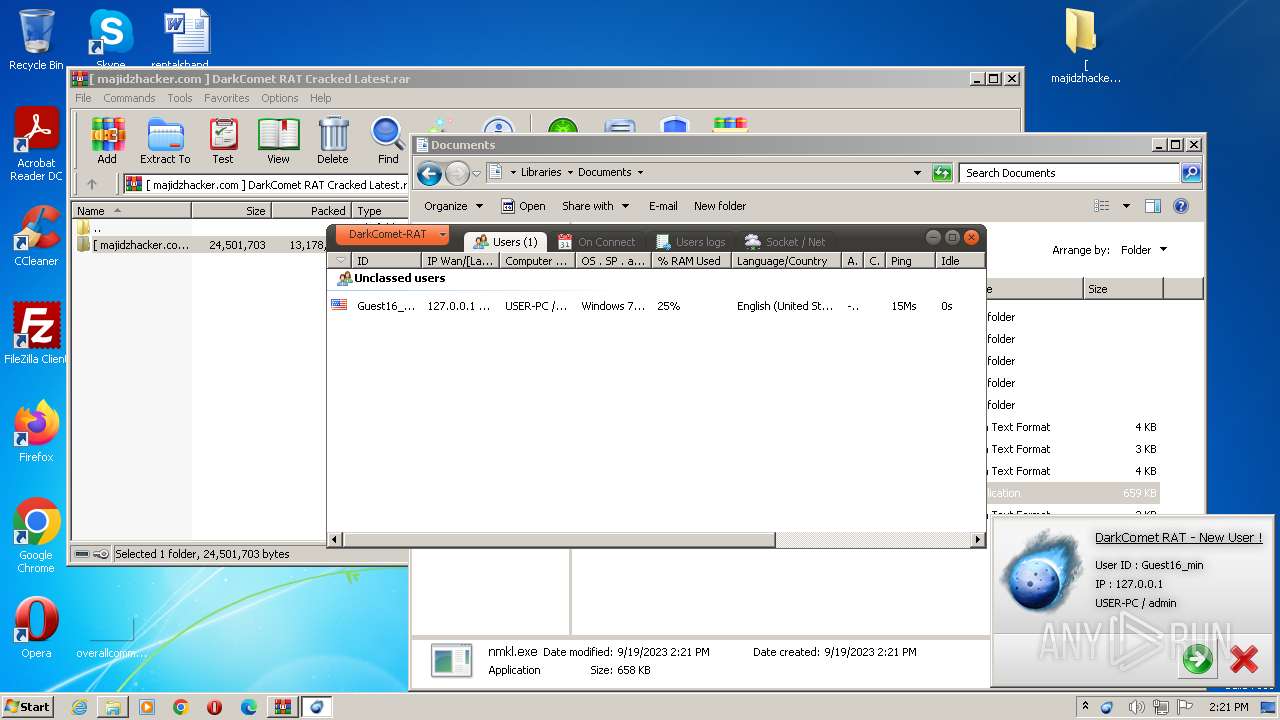
Task: Sort WinRAR list by Name column
Action: click(x=131, y=211)
